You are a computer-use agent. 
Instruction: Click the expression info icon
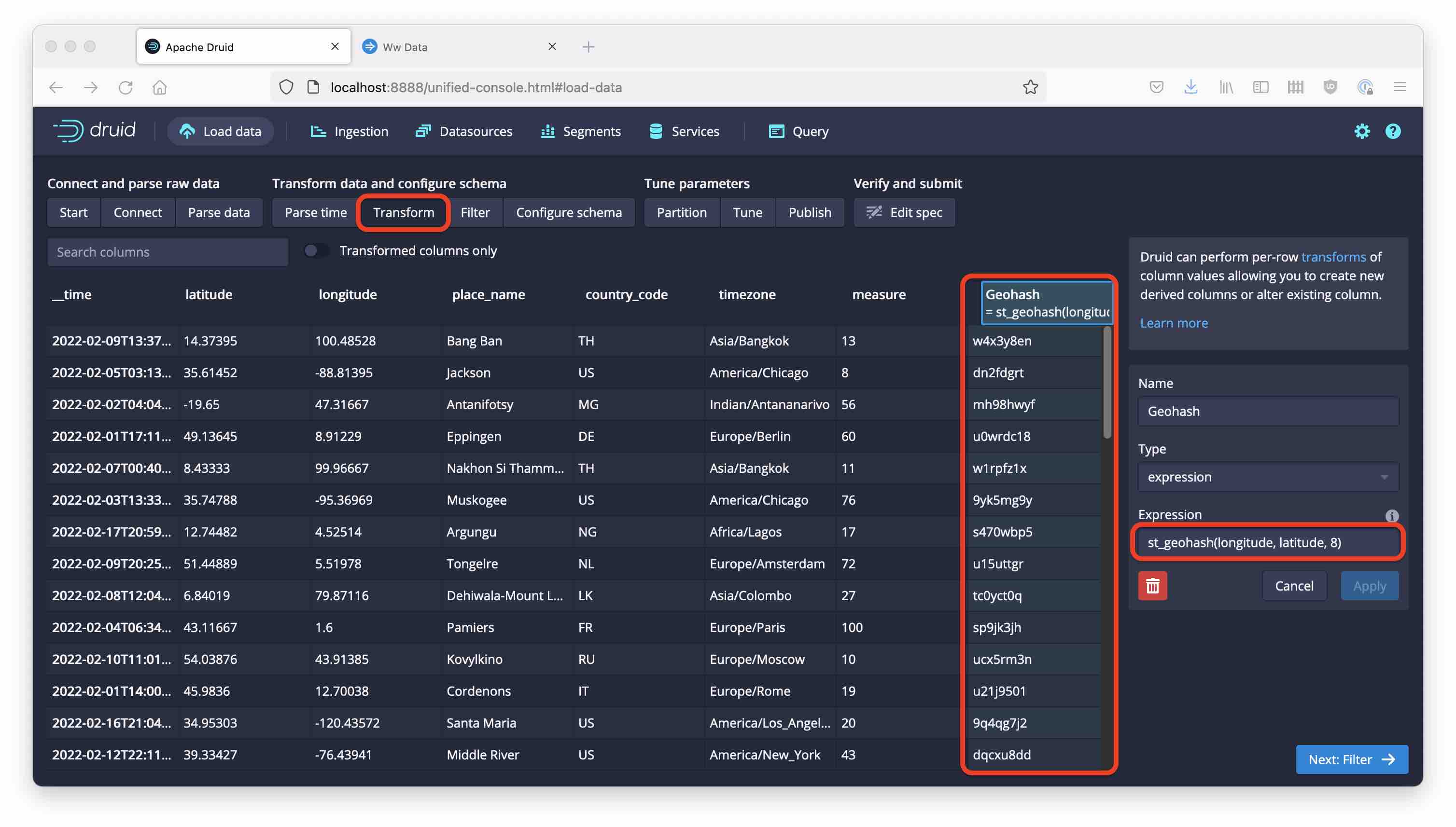click(x=1391, y=516)
